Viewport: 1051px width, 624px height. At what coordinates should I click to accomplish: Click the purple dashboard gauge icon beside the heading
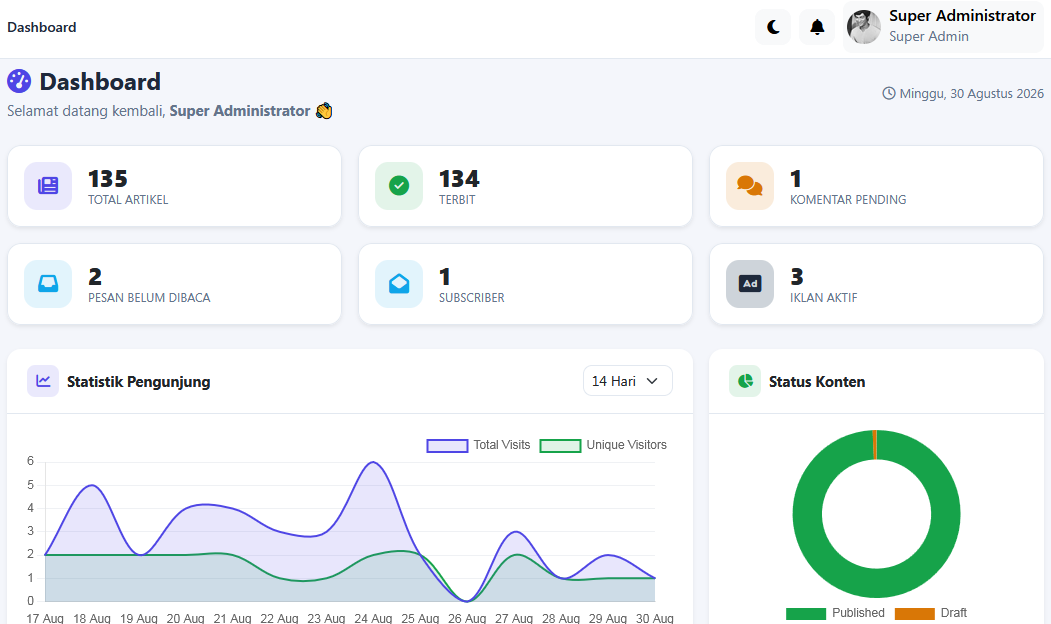(x=19, y=81)
